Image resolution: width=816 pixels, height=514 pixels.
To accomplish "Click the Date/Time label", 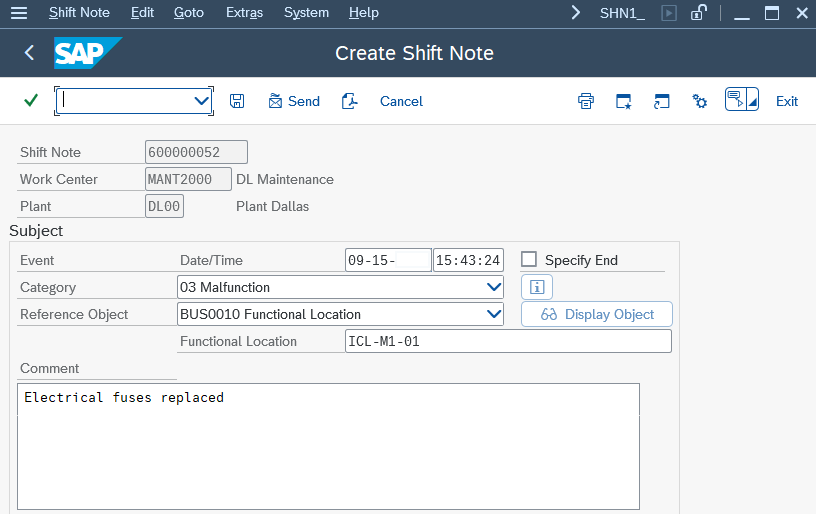I will [211, 260].
